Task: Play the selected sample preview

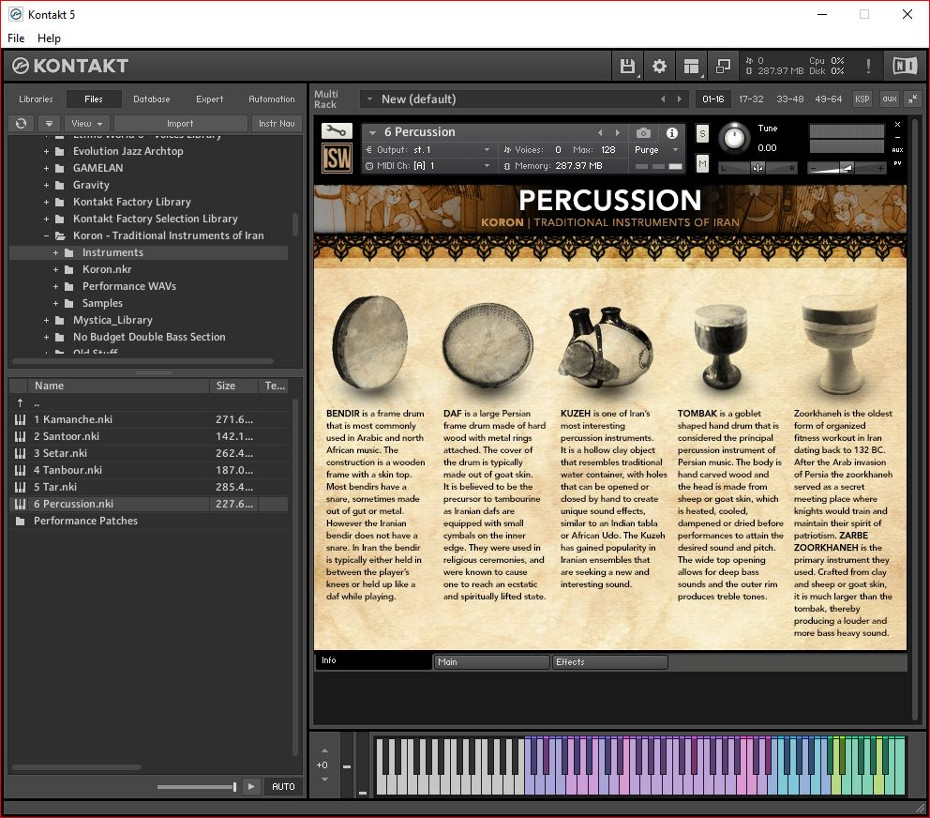Action: (x=251, y=787)
